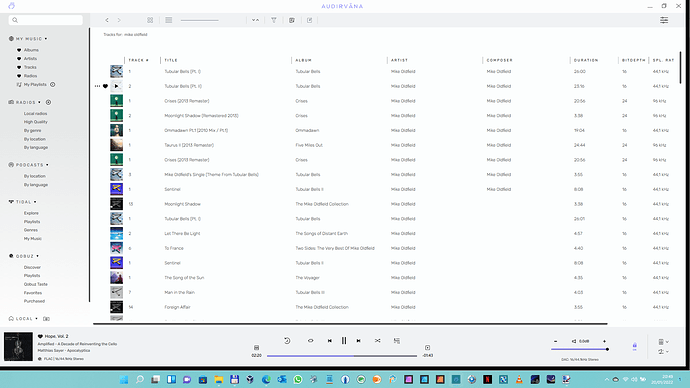Toggle repeat mode in the player

point(310,341)
